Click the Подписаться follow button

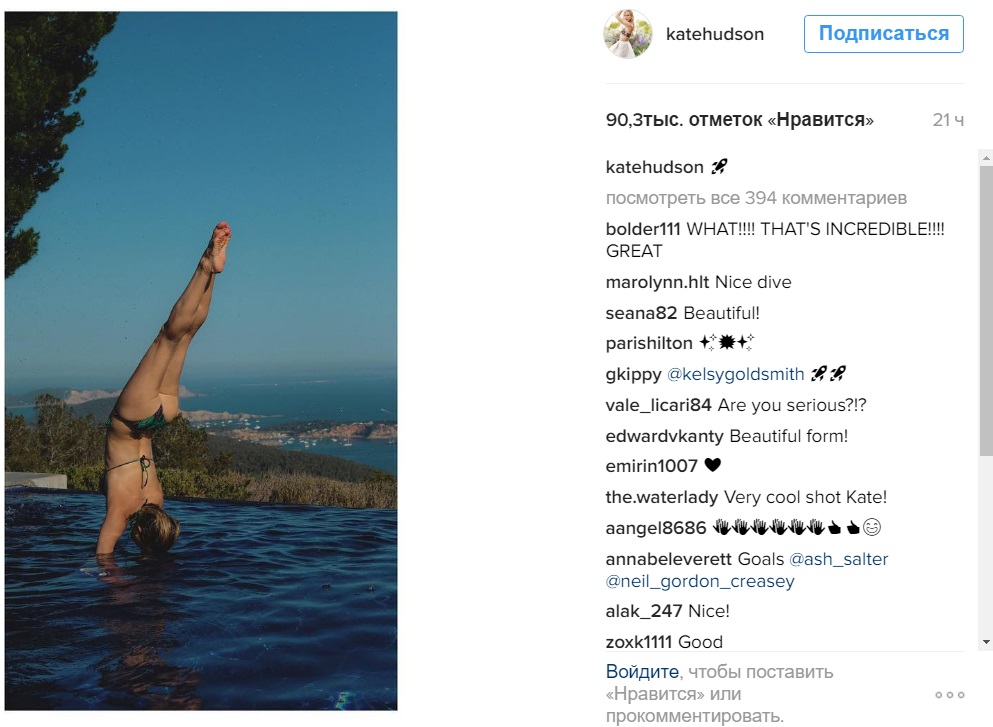pyautogui.click(x=883, y=34)
